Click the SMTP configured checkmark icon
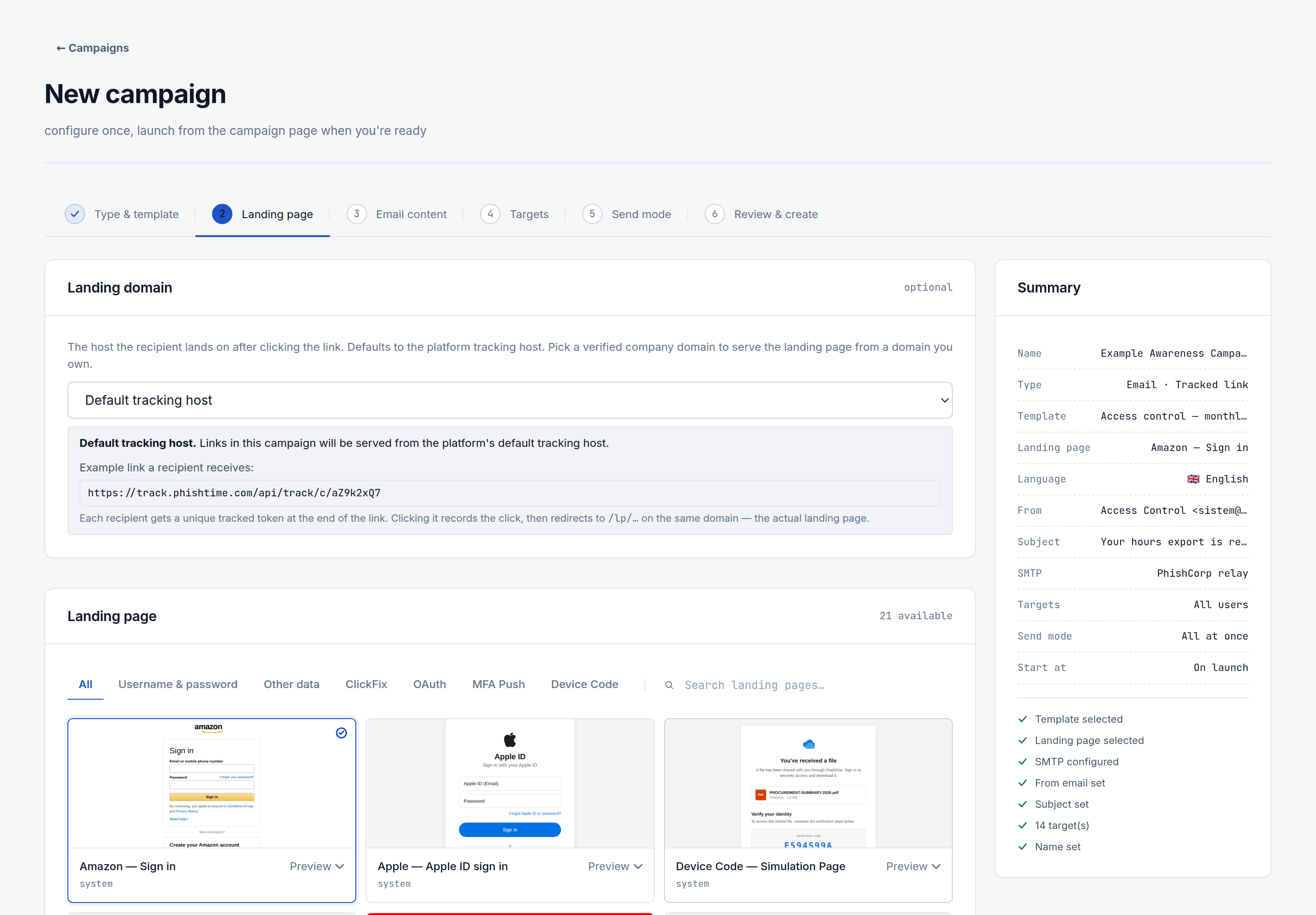1316x915 pixels. click(x=1023, y=762)
